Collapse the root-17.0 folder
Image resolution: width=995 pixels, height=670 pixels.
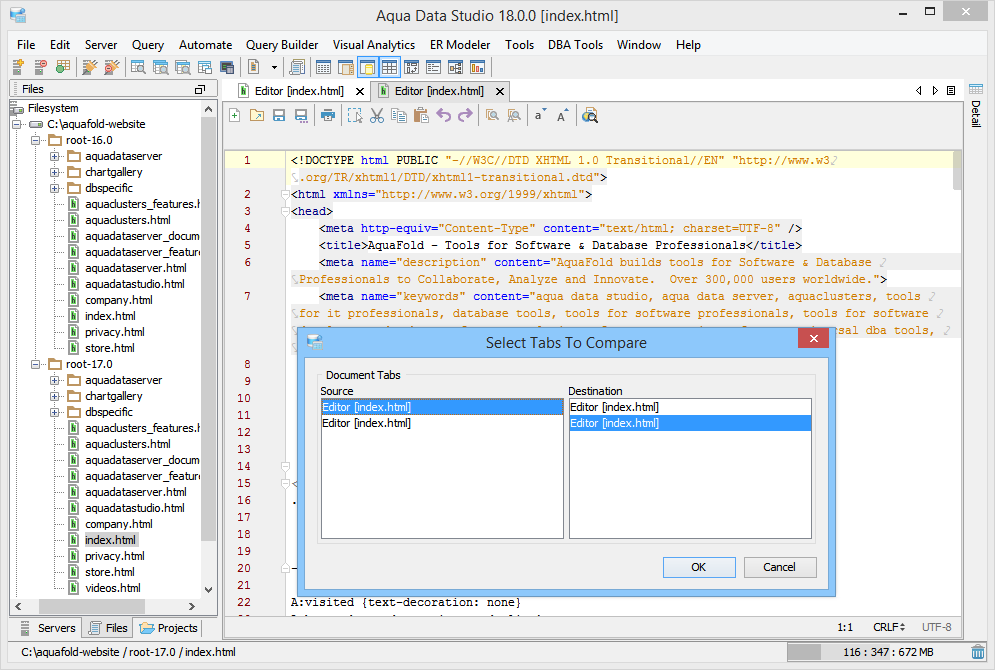(x=36, y=364)
